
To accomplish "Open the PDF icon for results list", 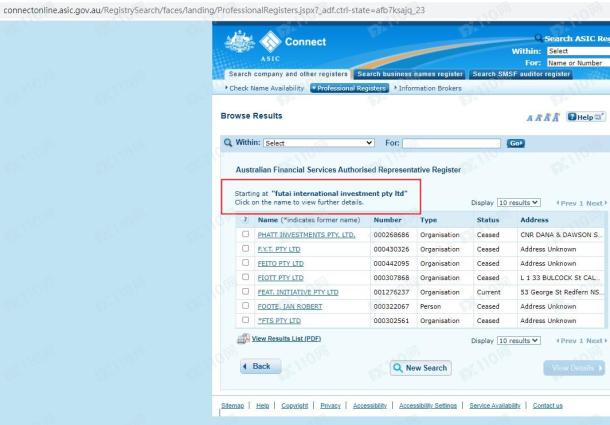I will [x=243, y=339].
